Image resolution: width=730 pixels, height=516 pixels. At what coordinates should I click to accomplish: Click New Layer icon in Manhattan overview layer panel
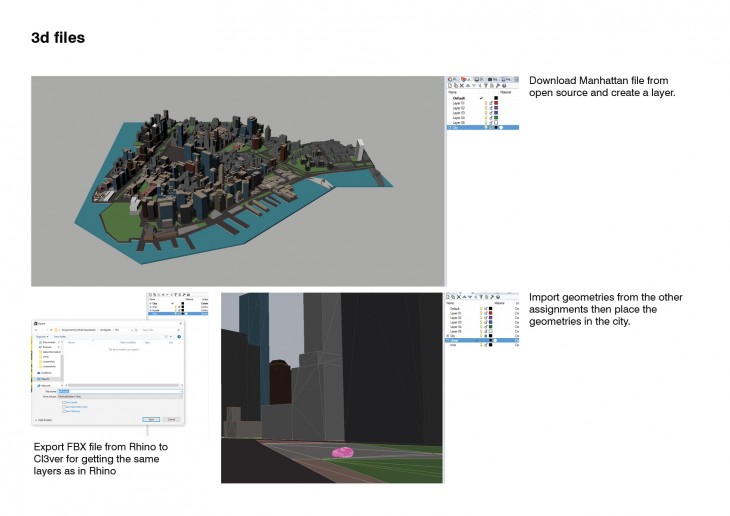(449, 86)
